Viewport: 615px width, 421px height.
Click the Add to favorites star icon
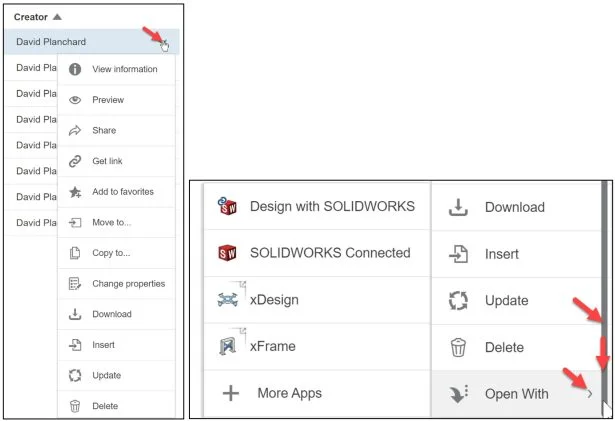point(74,192)
